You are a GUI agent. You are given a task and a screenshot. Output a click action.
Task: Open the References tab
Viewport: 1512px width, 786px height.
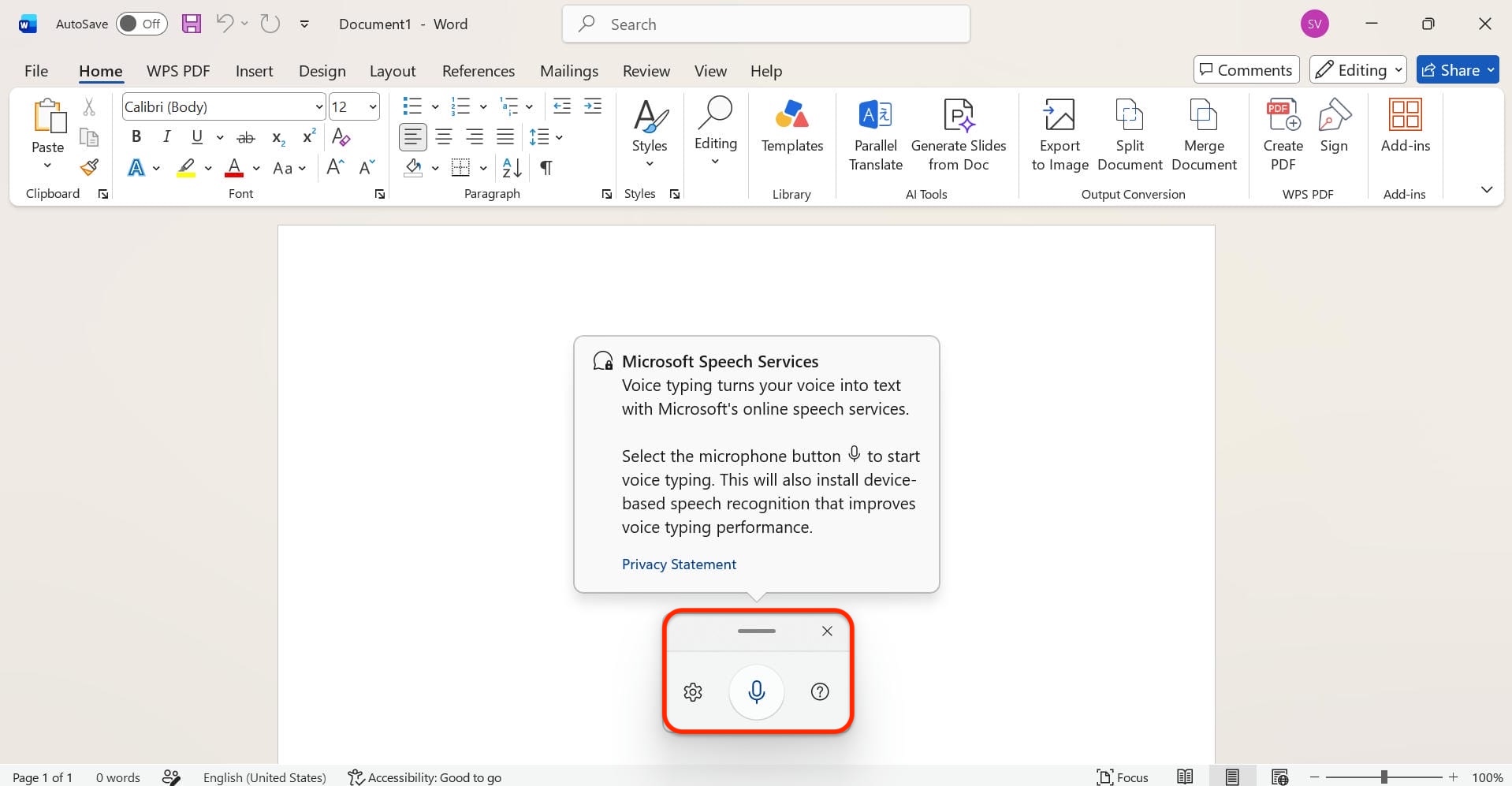tap(479, 71)
